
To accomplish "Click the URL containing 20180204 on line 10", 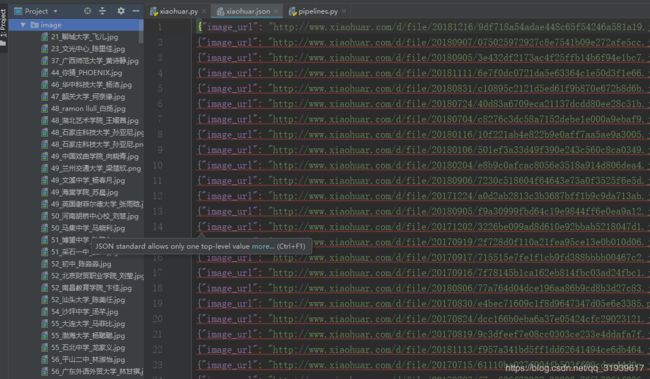I will click(x=457, y=165).
